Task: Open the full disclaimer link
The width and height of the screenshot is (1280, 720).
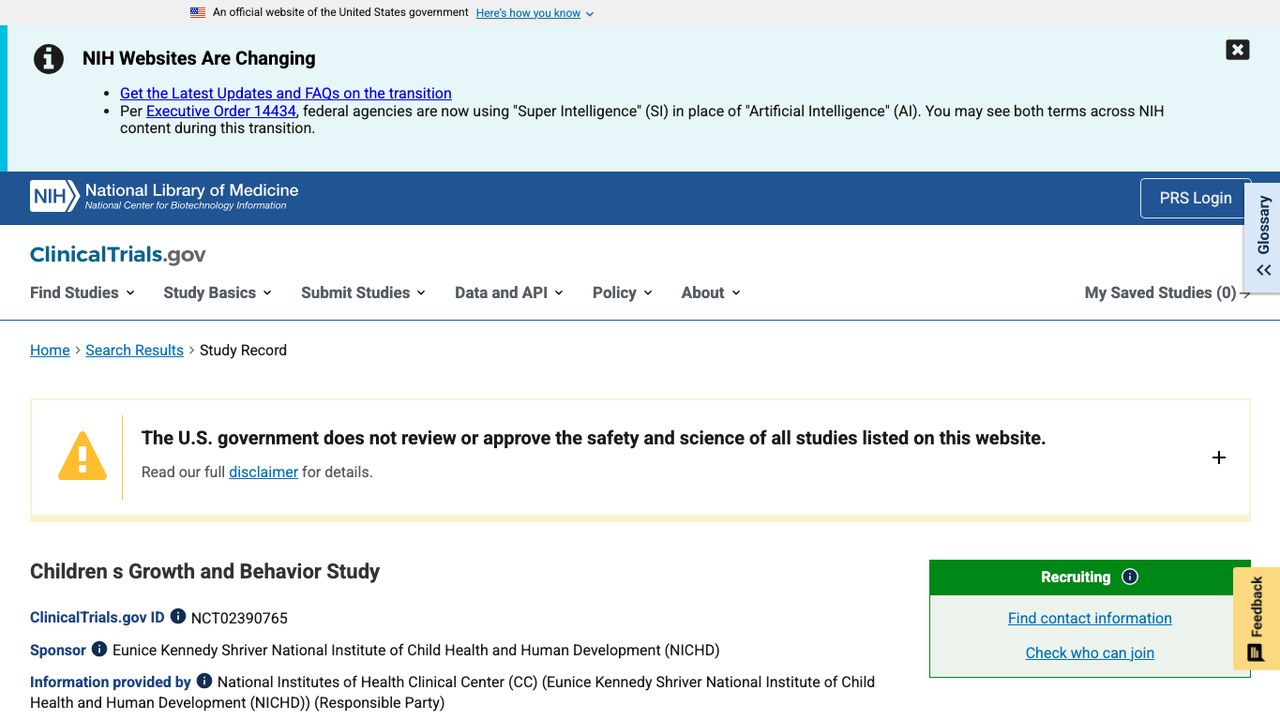Action: point(263,472)
